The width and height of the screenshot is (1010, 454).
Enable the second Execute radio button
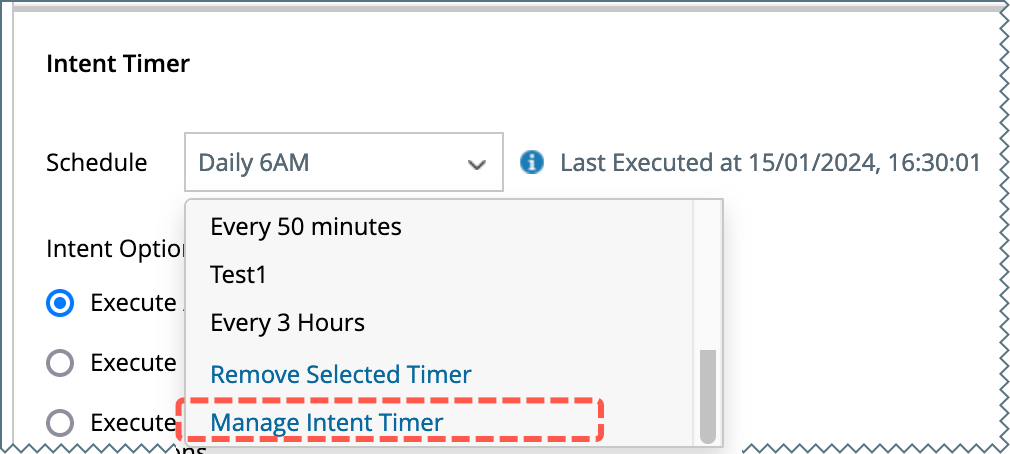pyautogui.click(x=61, y=363)
